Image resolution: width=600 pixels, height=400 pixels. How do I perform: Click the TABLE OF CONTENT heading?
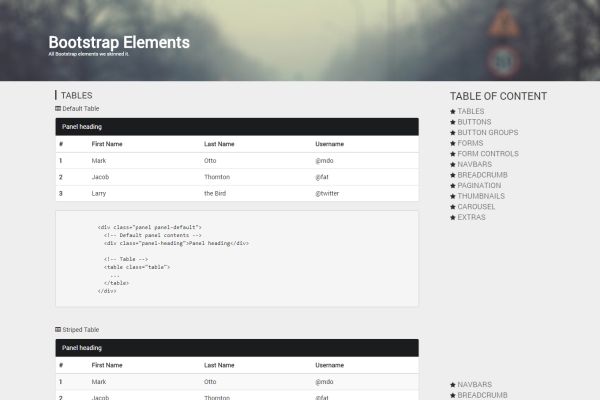[x=498, y=96]
